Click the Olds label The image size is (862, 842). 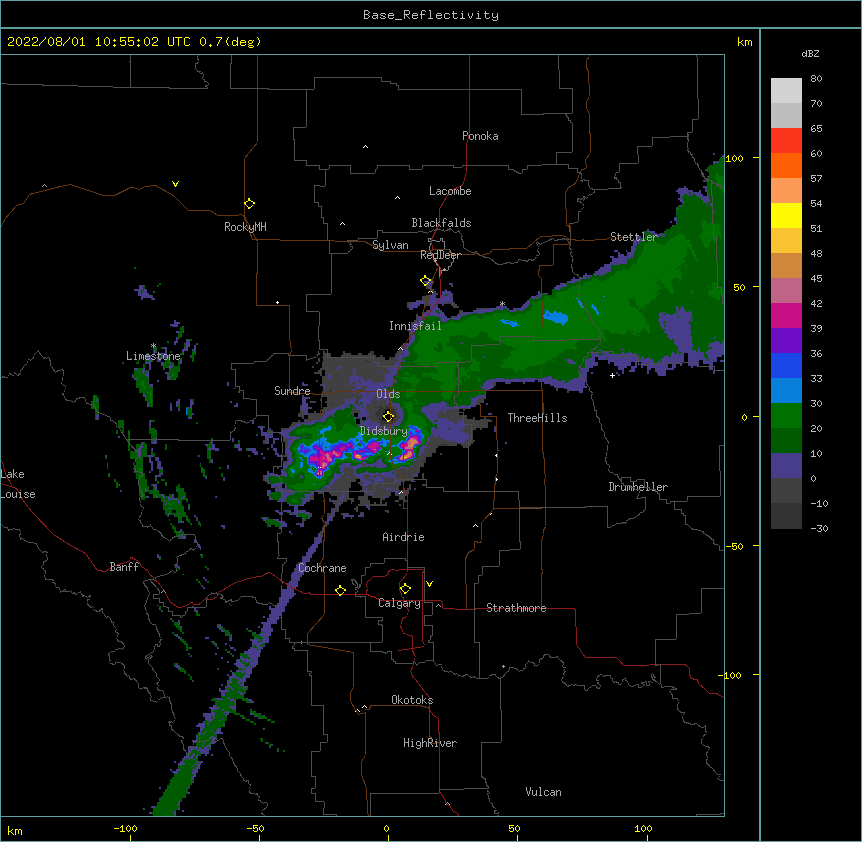388,394
